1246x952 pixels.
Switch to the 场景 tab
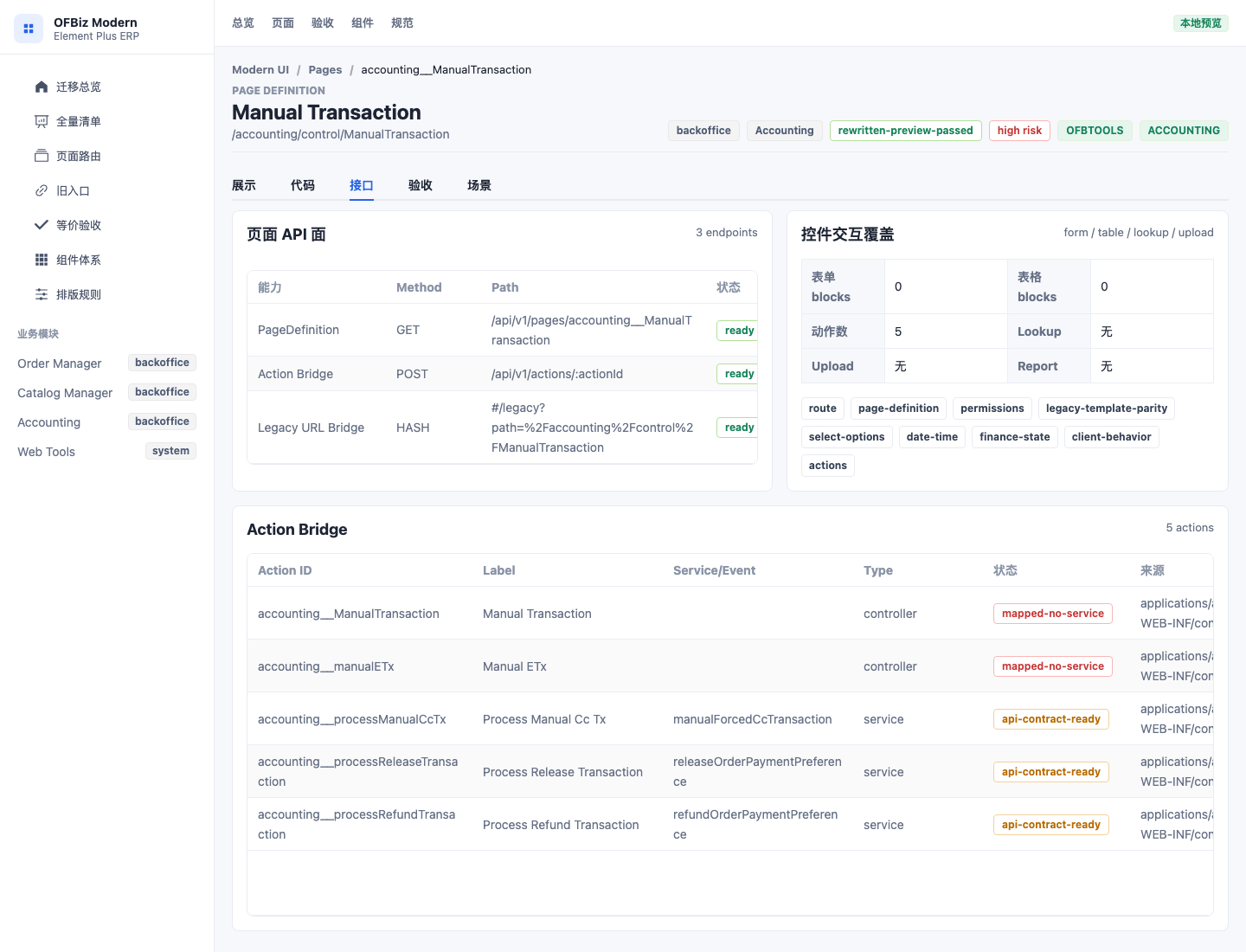[479, 185]
